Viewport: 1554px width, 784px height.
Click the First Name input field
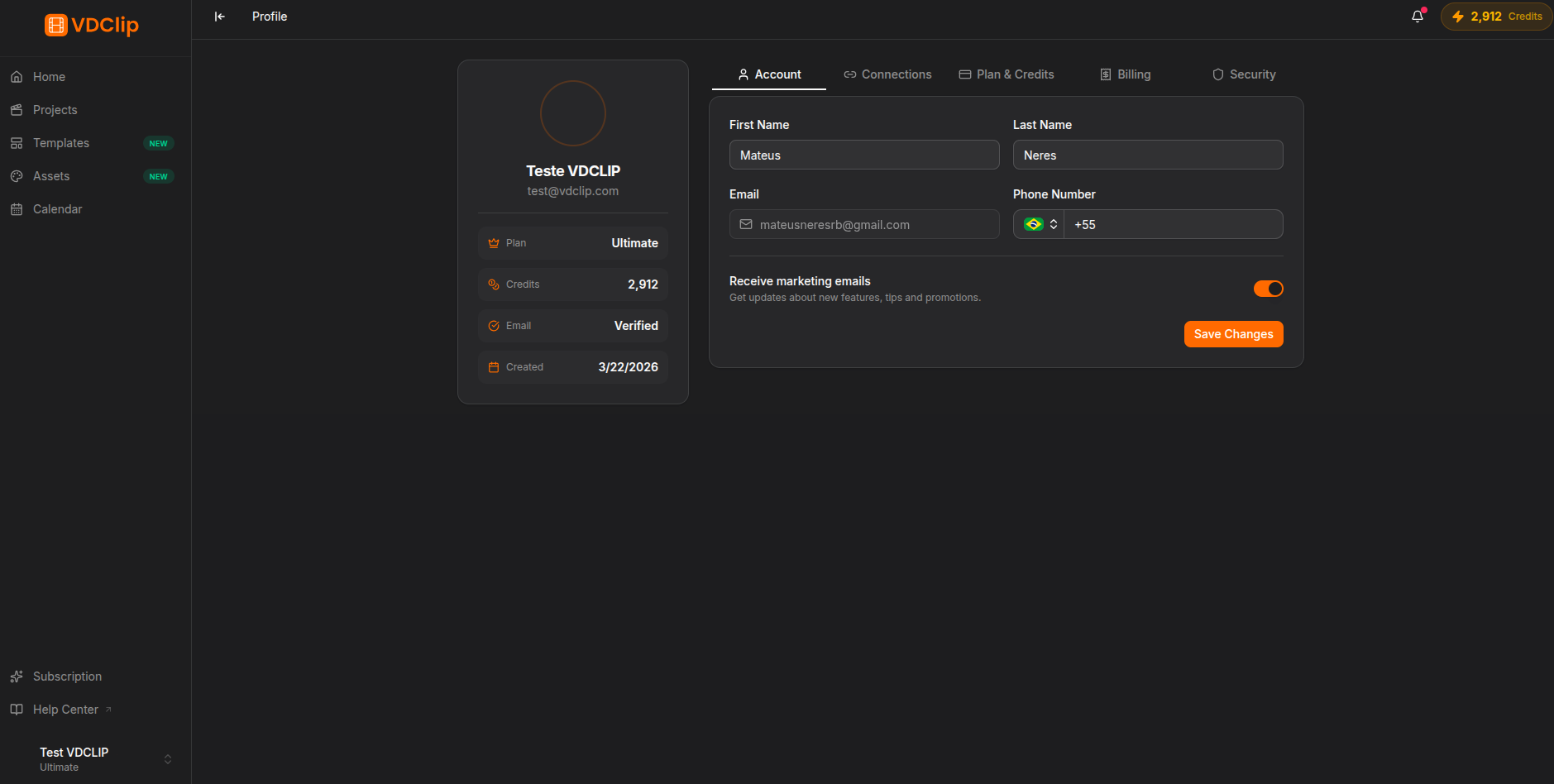(x=864, y=155)
